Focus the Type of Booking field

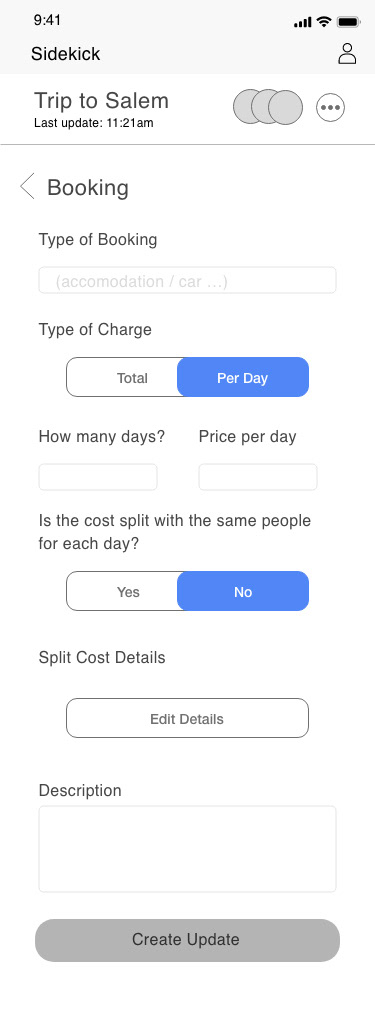click(x=187, y=281)
